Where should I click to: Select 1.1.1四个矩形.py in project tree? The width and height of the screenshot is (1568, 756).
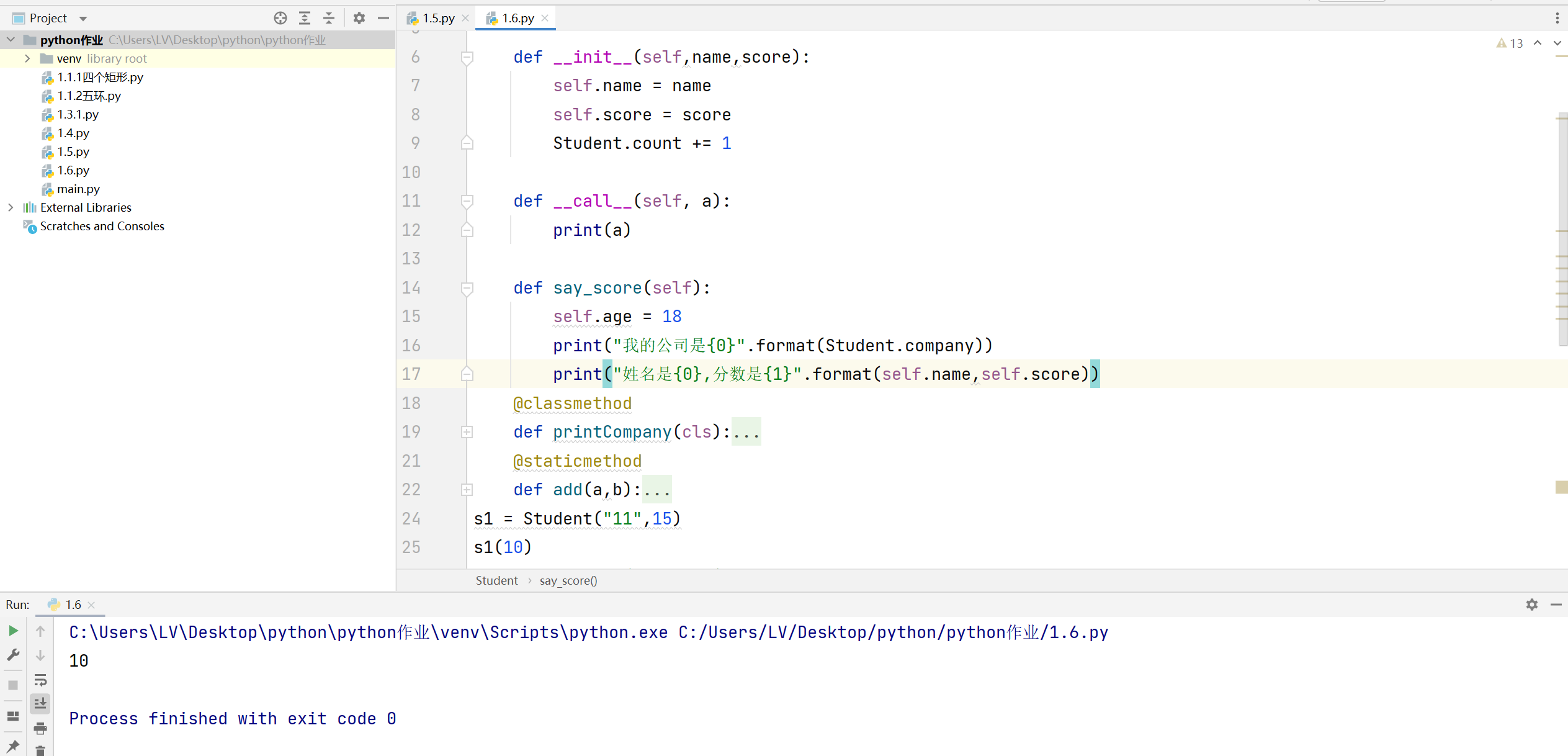(x=100, y=77)
